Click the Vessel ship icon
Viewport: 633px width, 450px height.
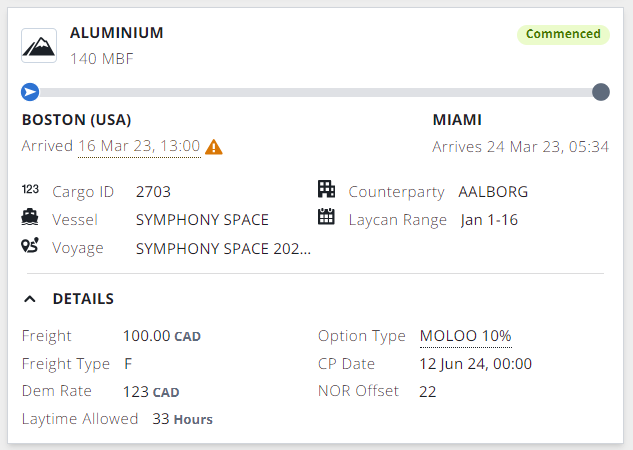click(30, 218)
